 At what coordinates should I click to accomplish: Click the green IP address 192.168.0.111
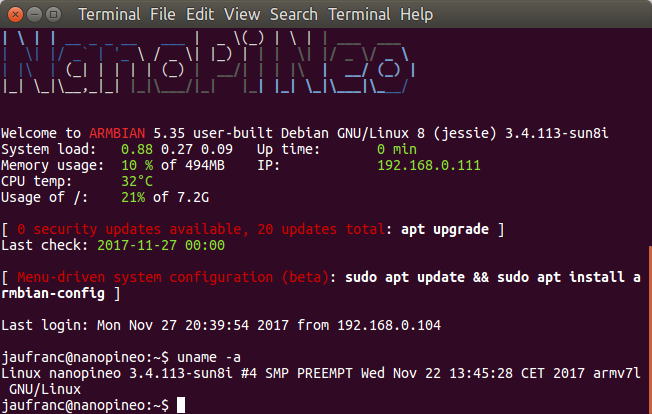429,165
